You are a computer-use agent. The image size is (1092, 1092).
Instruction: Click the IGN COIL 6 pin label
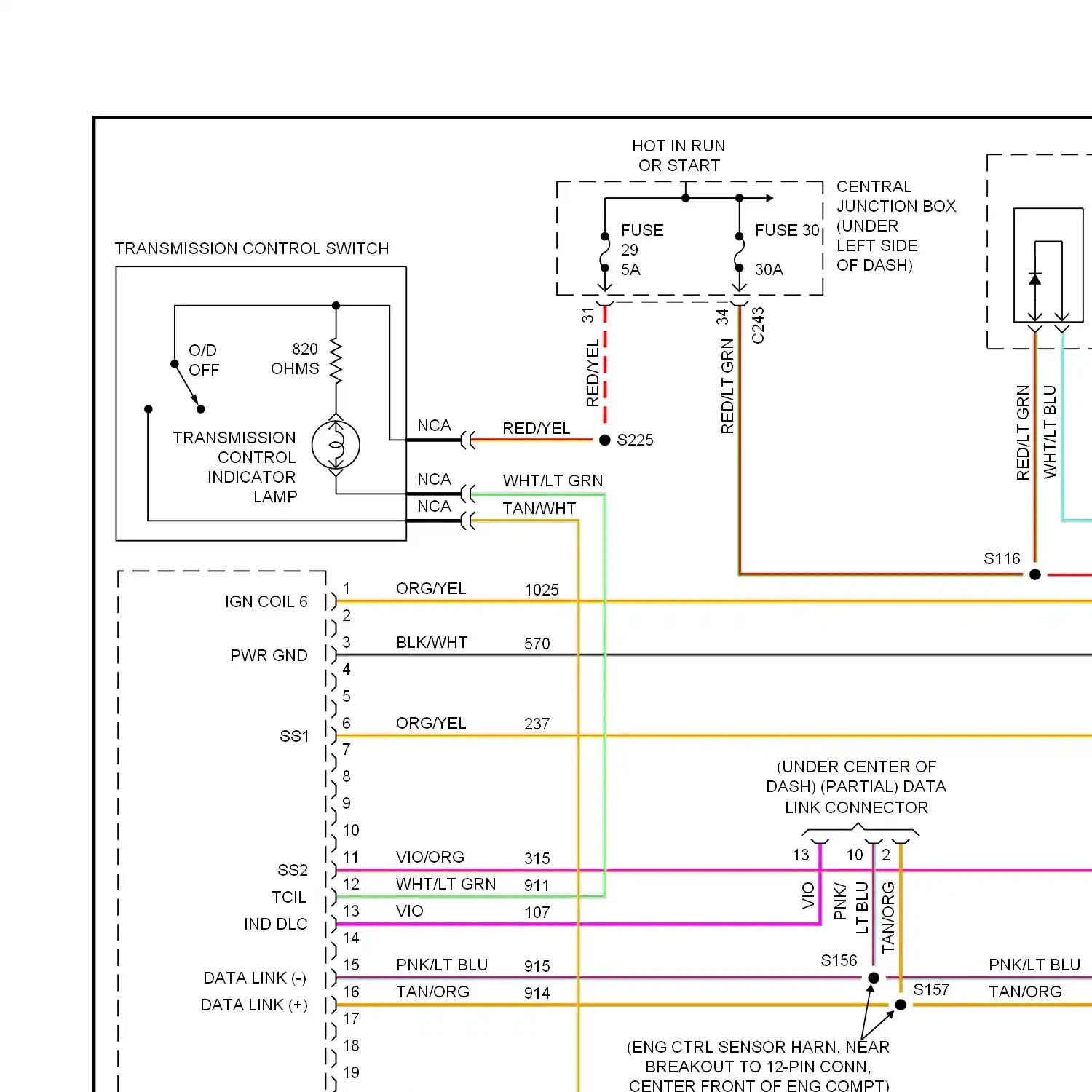(x=266, y=601)
